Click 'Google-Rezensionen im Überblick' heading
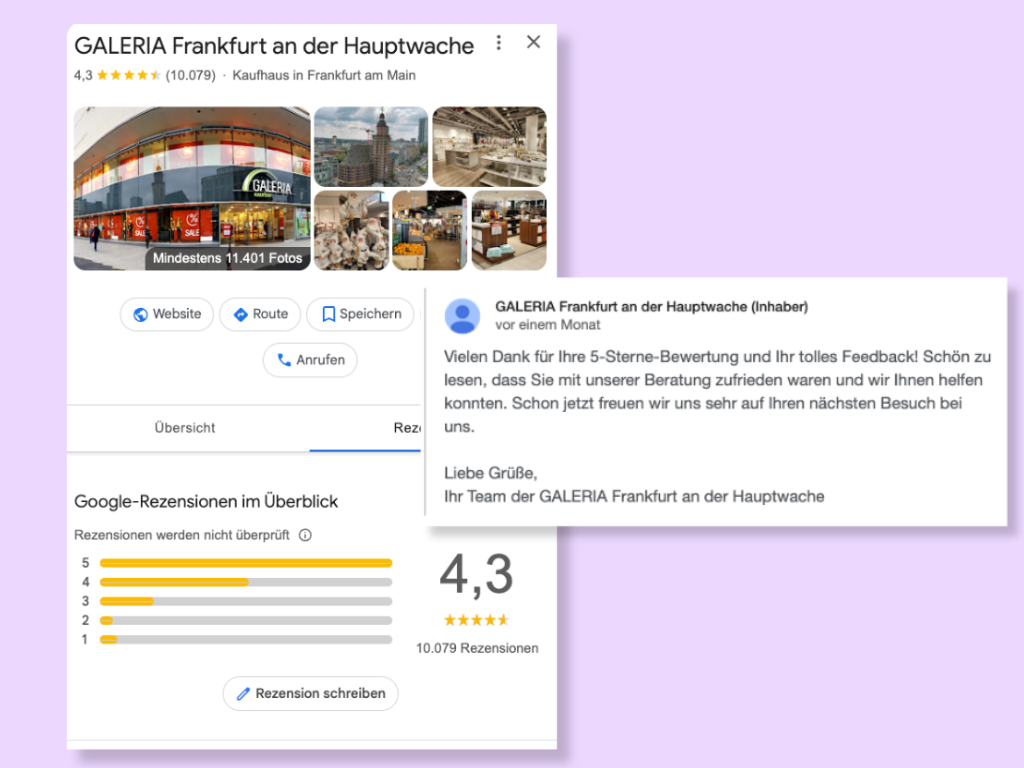This screenshot has width=1024, height=768. (x=206, y=502)
